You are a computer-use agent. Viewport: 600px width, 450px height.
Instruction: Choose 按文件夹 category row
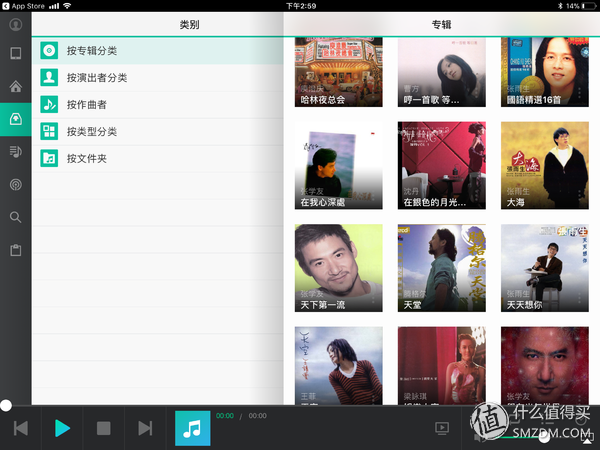[158, 158]
